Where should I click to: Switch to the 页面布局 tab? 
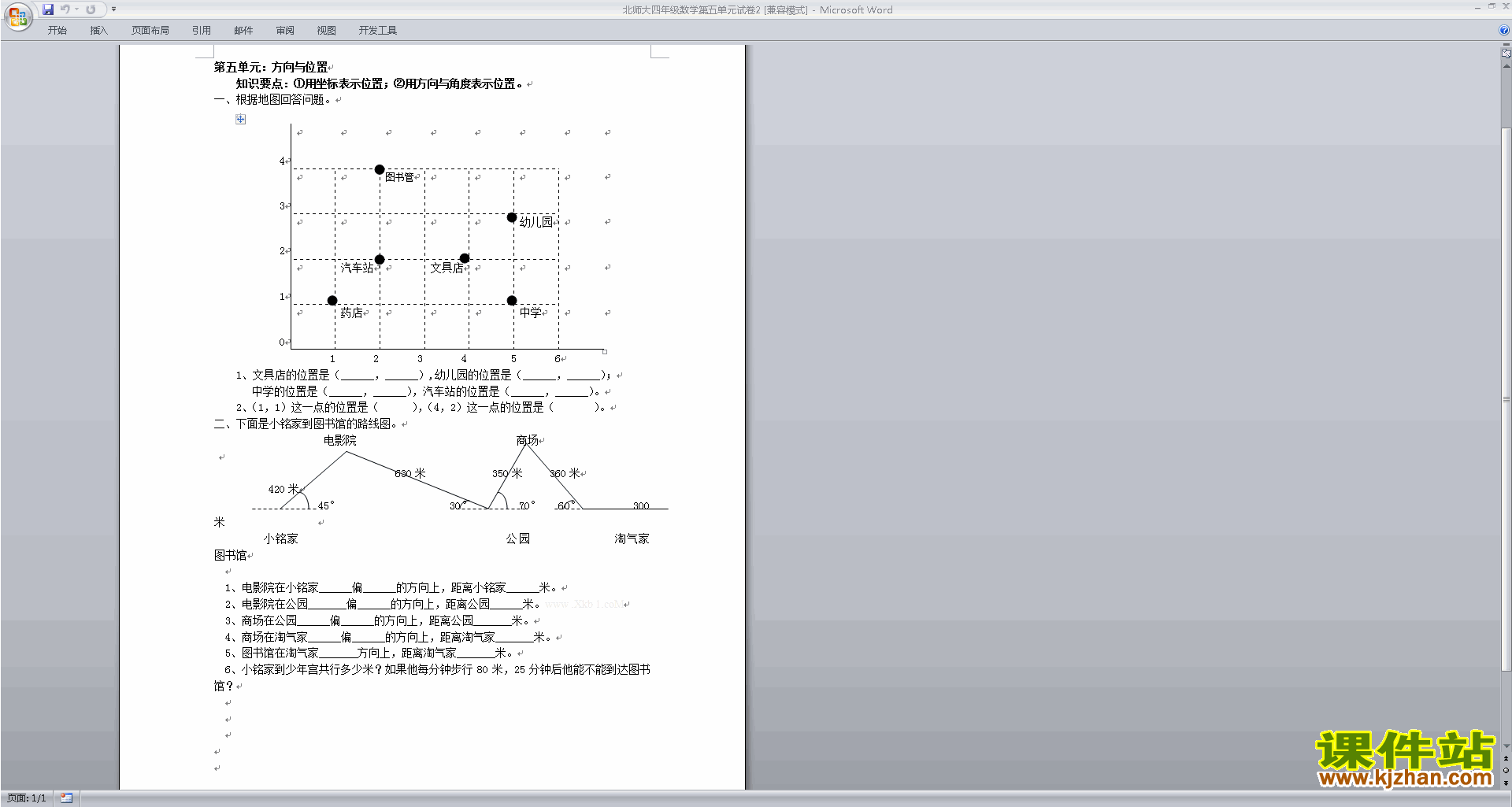[150, 31]
